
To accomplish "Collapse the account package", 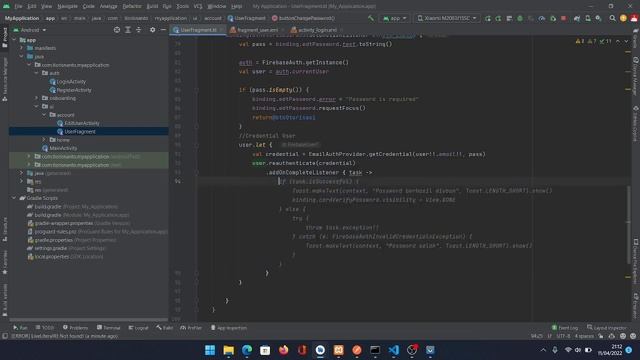I will click(44, 115).
